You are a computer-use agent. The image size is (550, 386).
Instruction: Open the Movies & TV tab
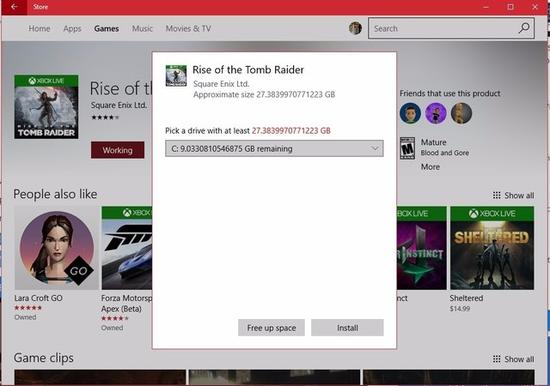(x=188, y=28)
